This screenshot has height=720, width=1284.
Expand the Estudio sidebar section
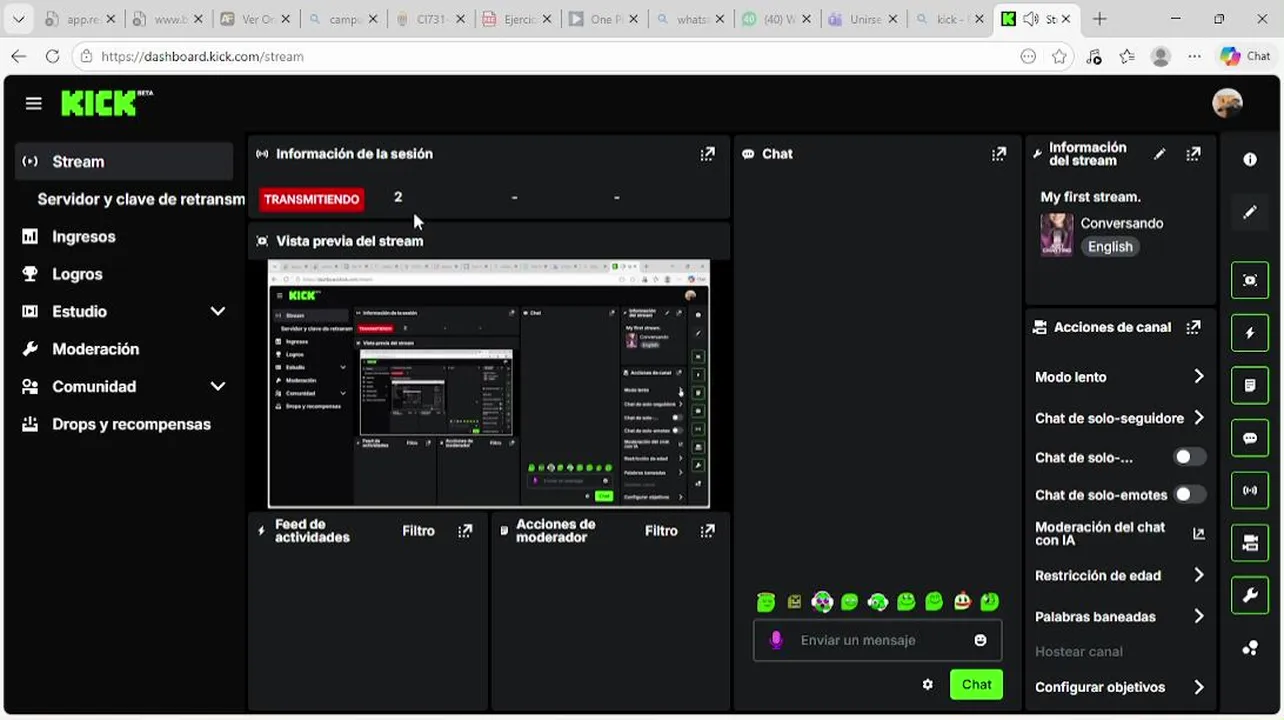pos(217,311)
